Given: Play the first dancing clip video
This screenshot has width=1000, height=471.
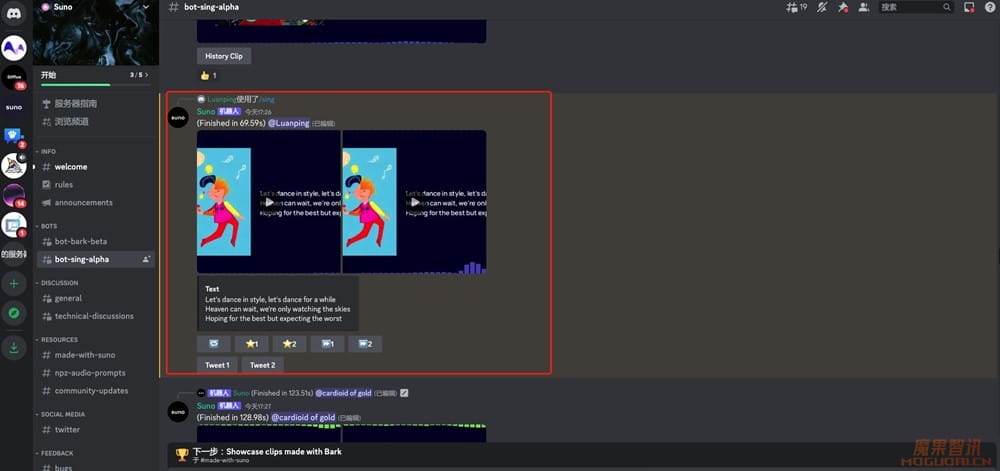Looking at the screenshot, I should click(269, 202).
